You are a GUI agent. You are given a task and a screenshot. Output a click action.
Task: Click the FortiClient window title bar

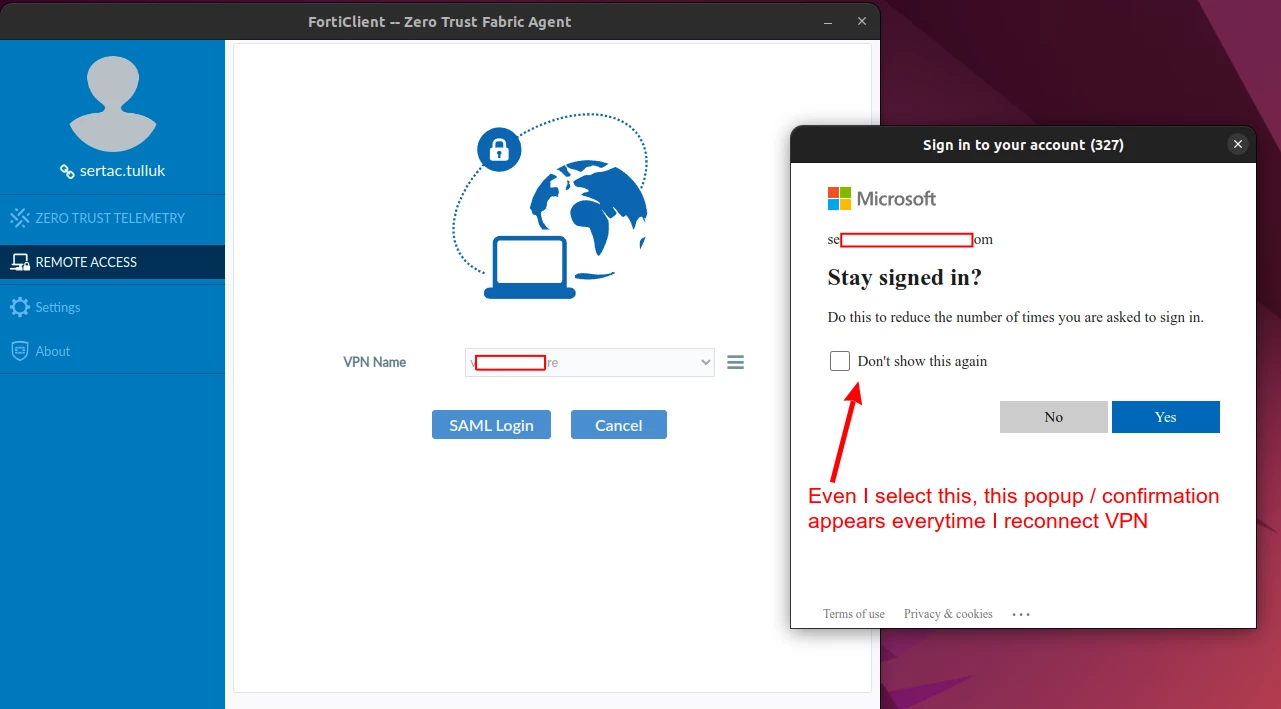click(x=440, y=21)
